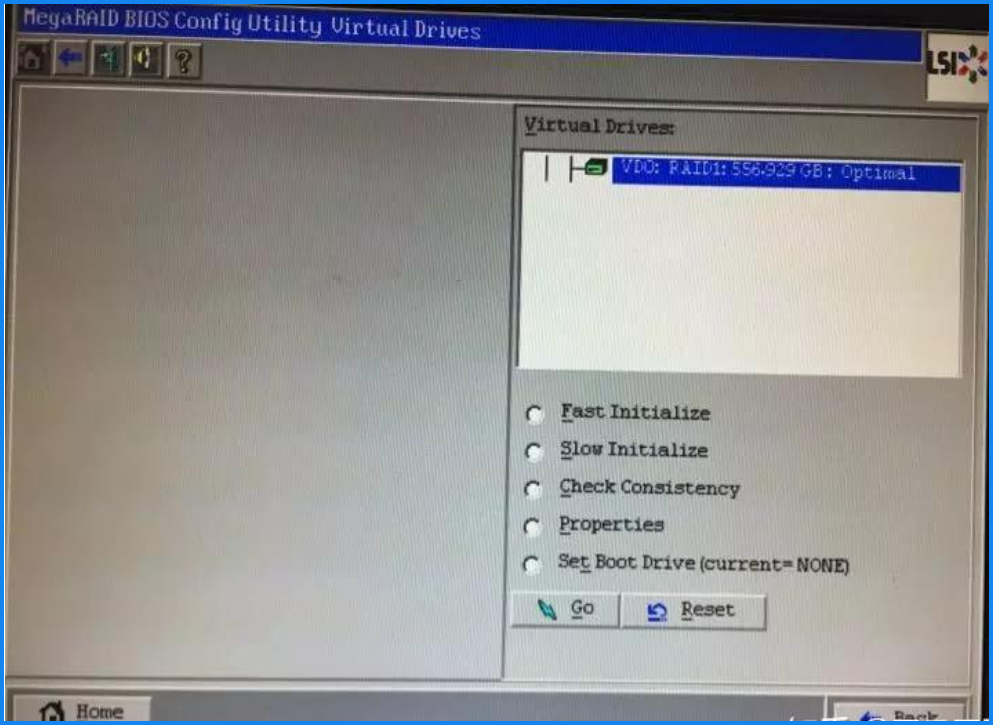Viewport: 993px width, 725px height.
Task: Click the Exit door toolbar icon
Action: click(108, 60)
